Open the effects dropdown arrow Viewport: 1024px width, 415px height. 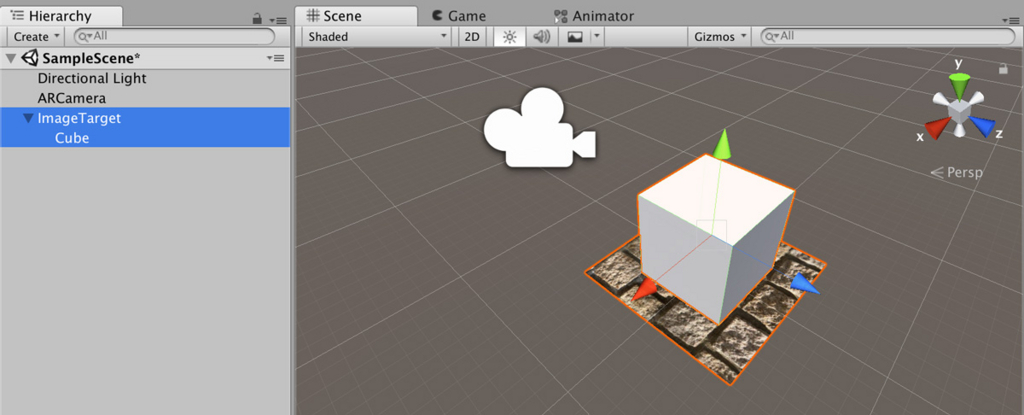tap(597, 37)
